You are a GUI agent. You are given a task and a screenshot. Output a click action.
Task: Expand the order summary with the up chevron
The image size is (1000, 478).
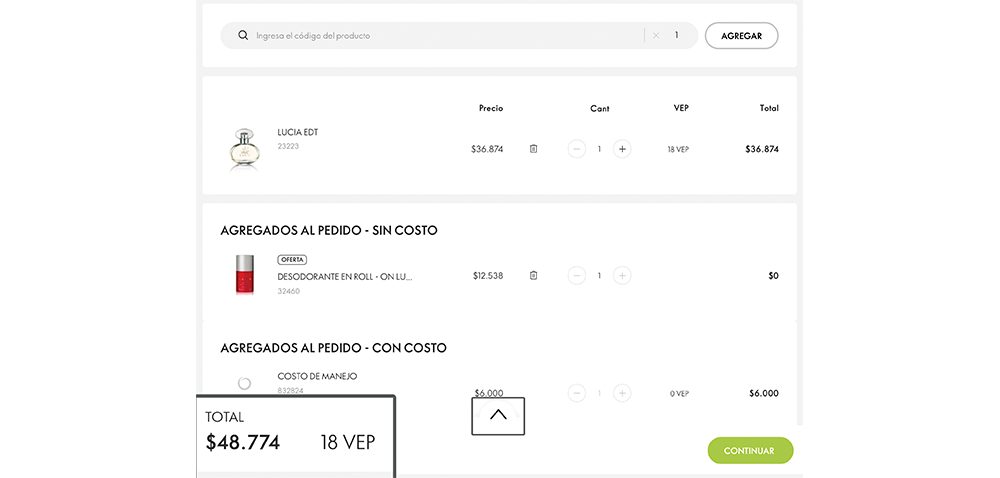(498, 416)
